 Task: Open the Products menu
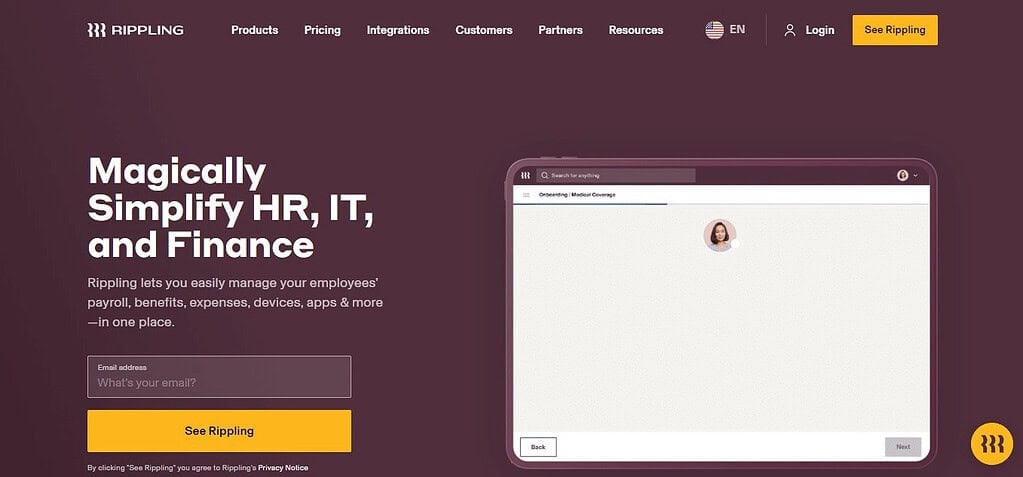pos(254,30)
